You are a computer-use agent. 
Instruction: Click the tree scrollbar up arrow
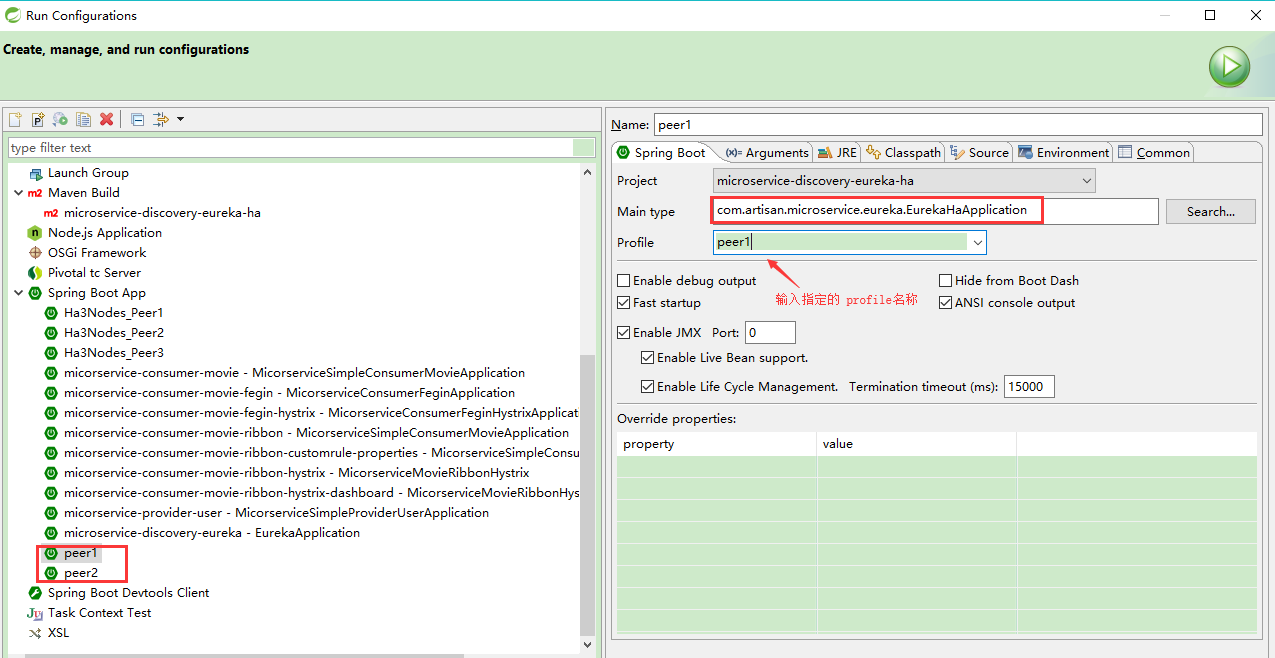click(x=588, y=173)
